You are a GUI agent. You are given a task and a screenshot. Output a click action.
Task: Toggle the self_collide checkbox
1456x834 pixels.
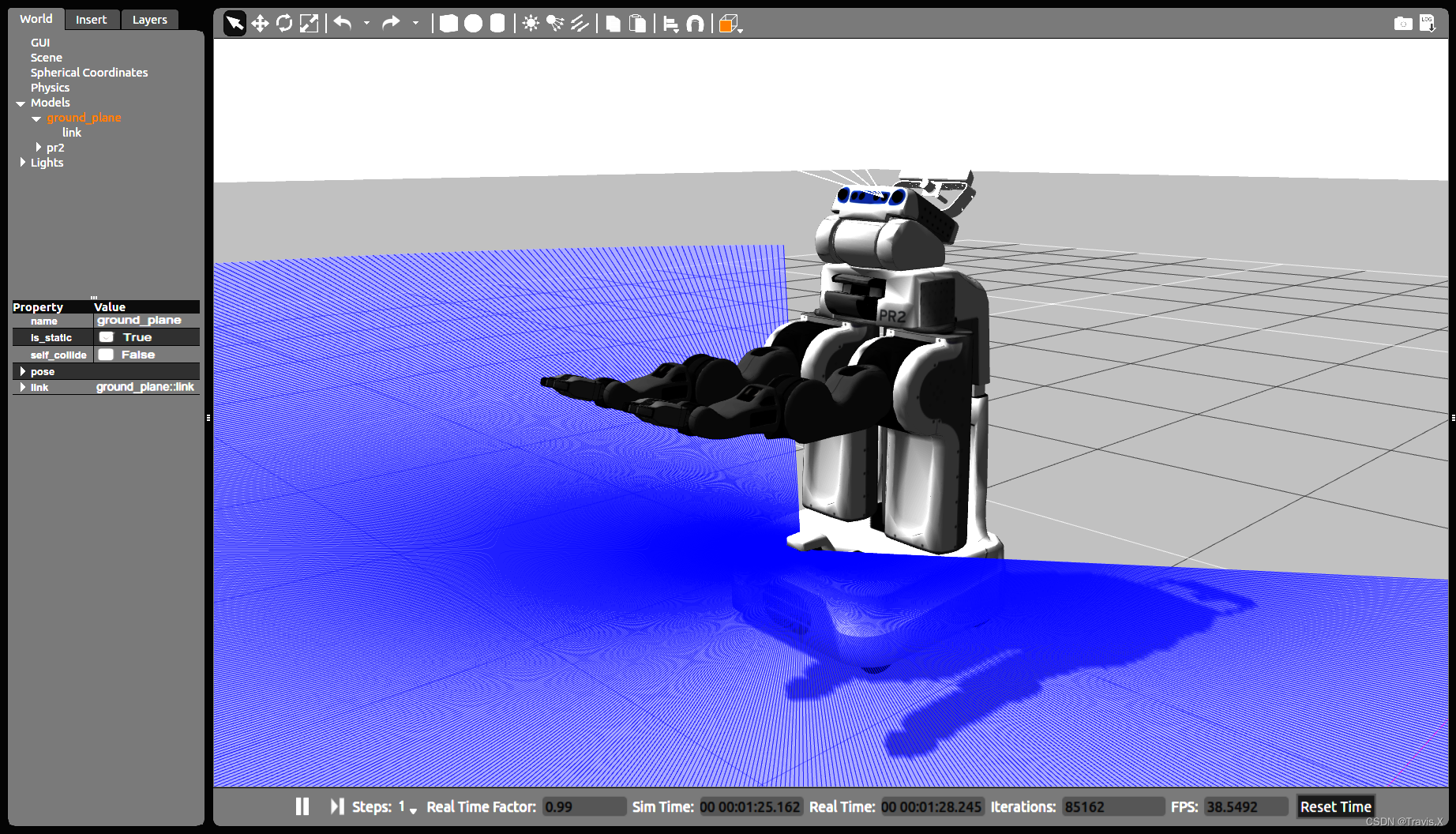[x=106, y=355]
